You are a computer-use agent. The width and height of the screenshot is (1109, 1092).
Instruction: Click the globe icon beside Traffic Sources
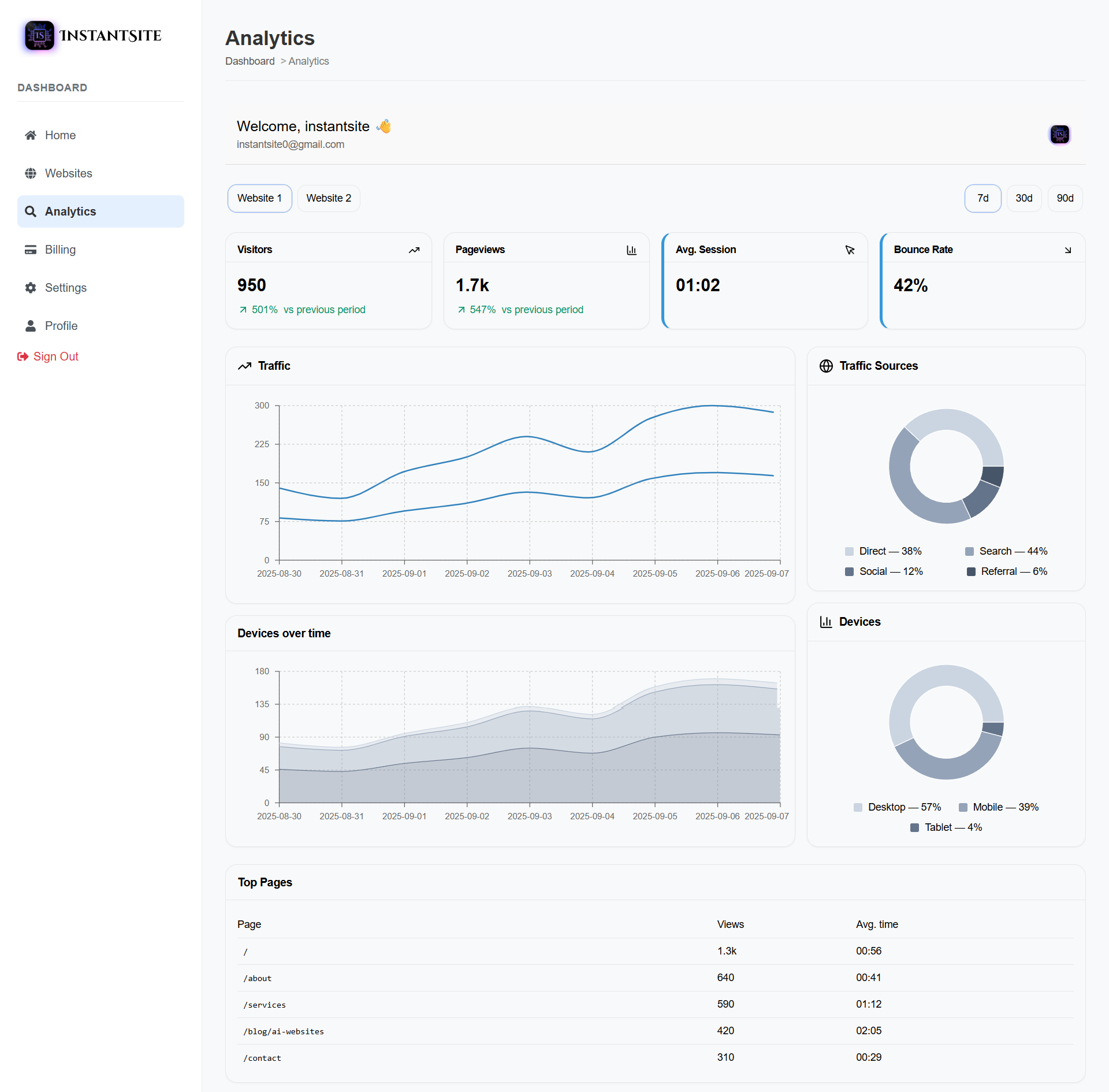826,366
